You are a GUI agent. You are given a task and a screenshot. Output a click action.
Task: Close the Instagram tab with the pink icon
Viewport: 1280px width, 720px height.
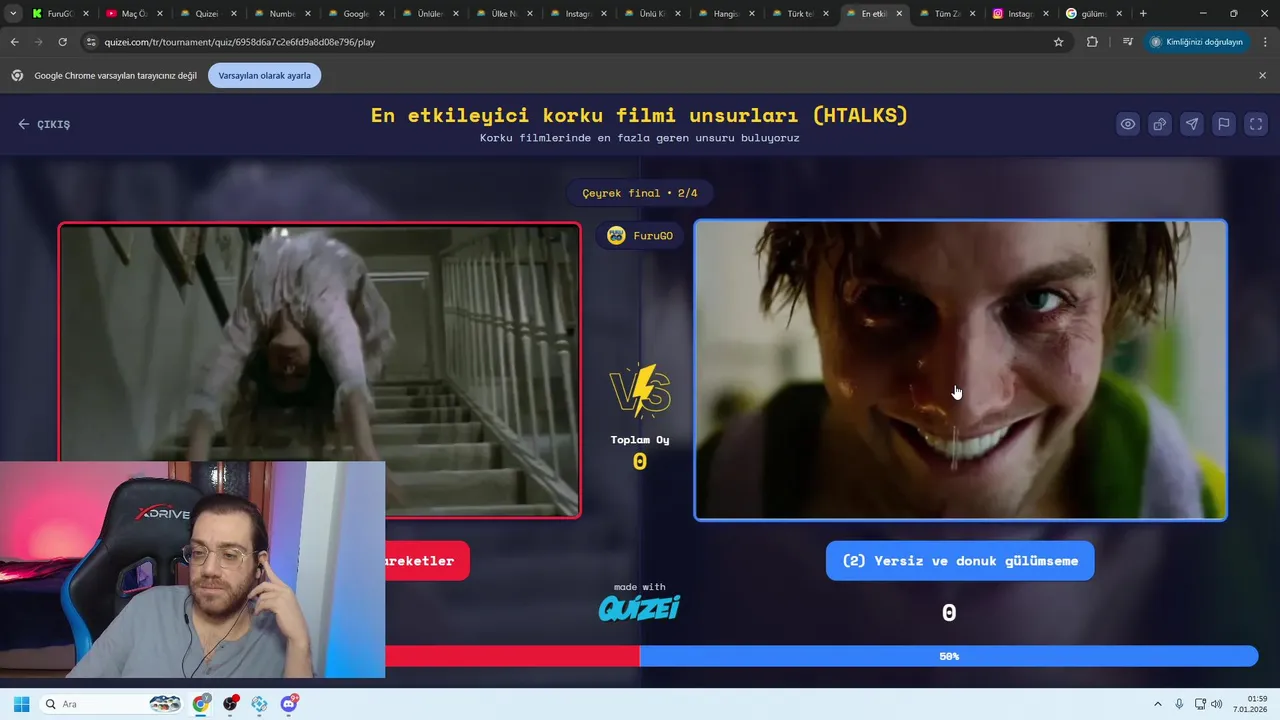(1047, 14)
